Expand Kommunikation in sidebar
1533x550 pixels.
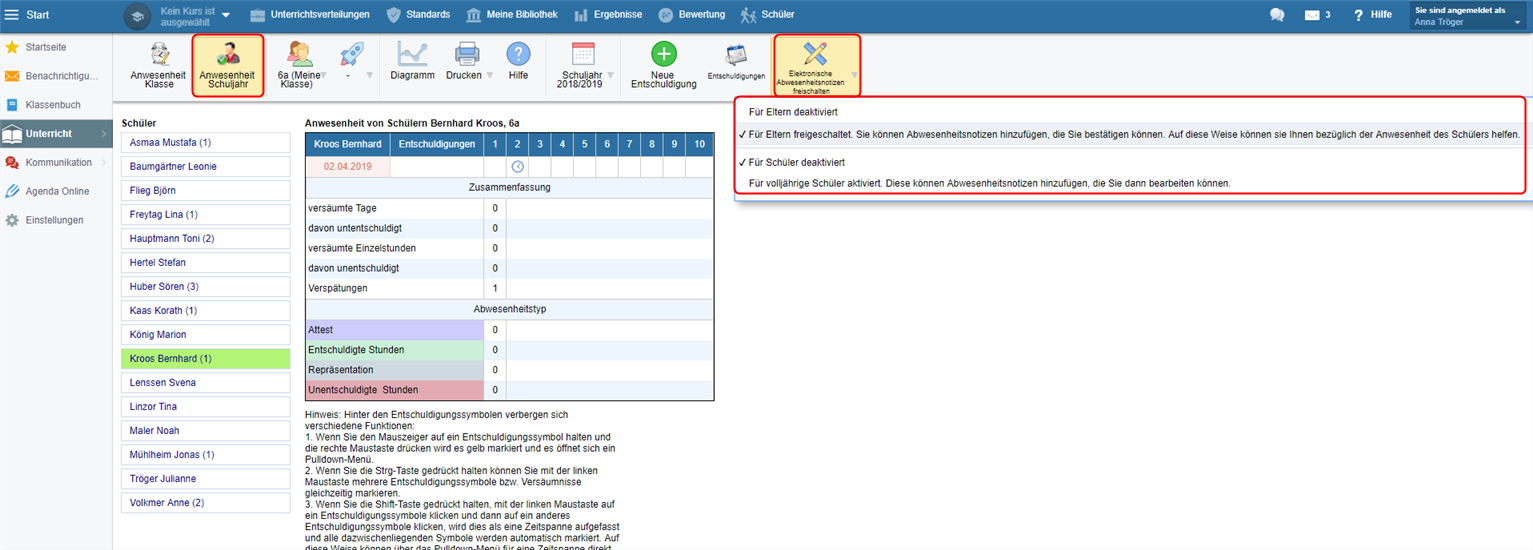click(56, 162)
